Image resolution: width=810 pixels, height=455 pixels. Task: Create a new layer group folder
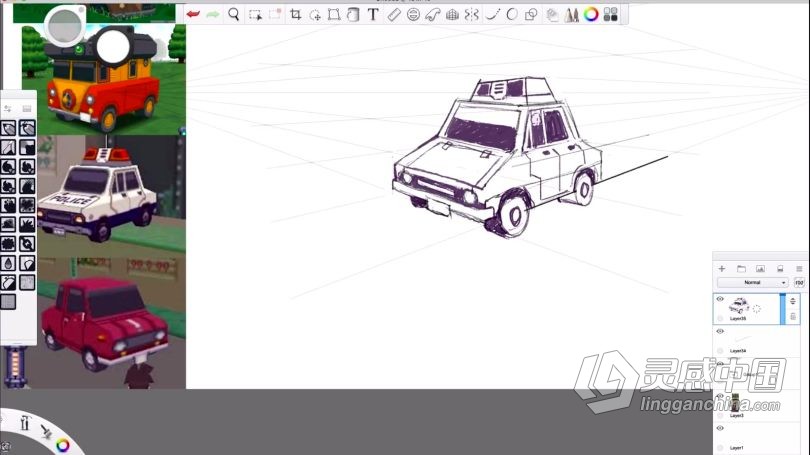pyautogui.click(x=741, y=269)
